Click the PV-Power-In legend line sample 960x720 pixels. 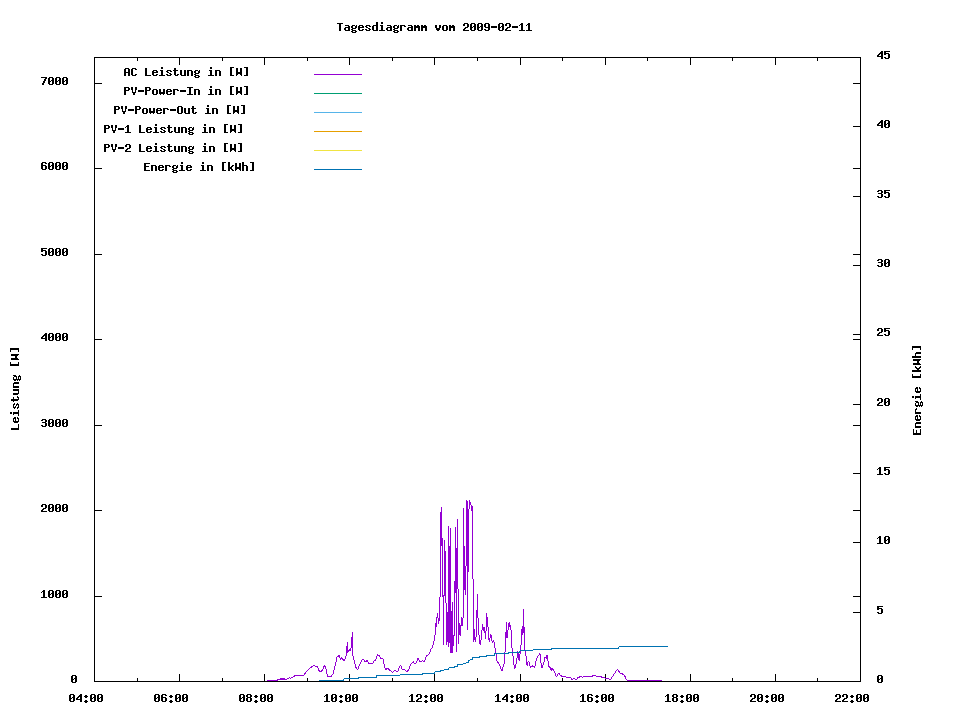(x=337, y=93)
